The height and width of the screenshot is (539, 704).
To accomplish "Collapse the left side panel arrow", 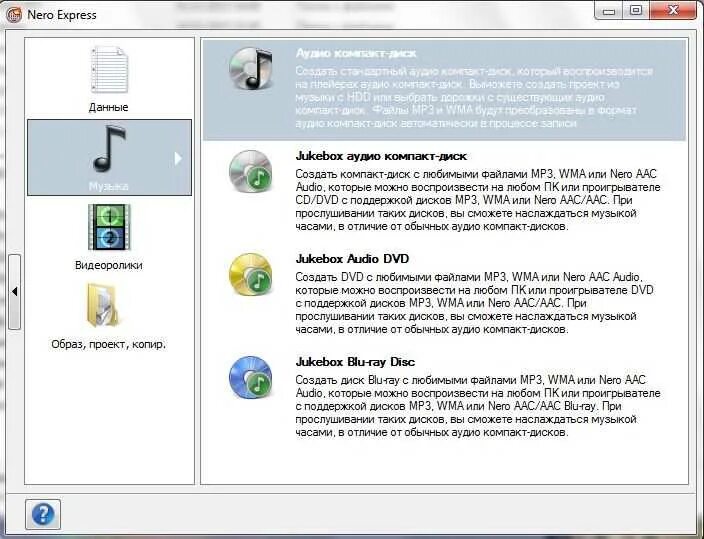I will click(14, 292).
